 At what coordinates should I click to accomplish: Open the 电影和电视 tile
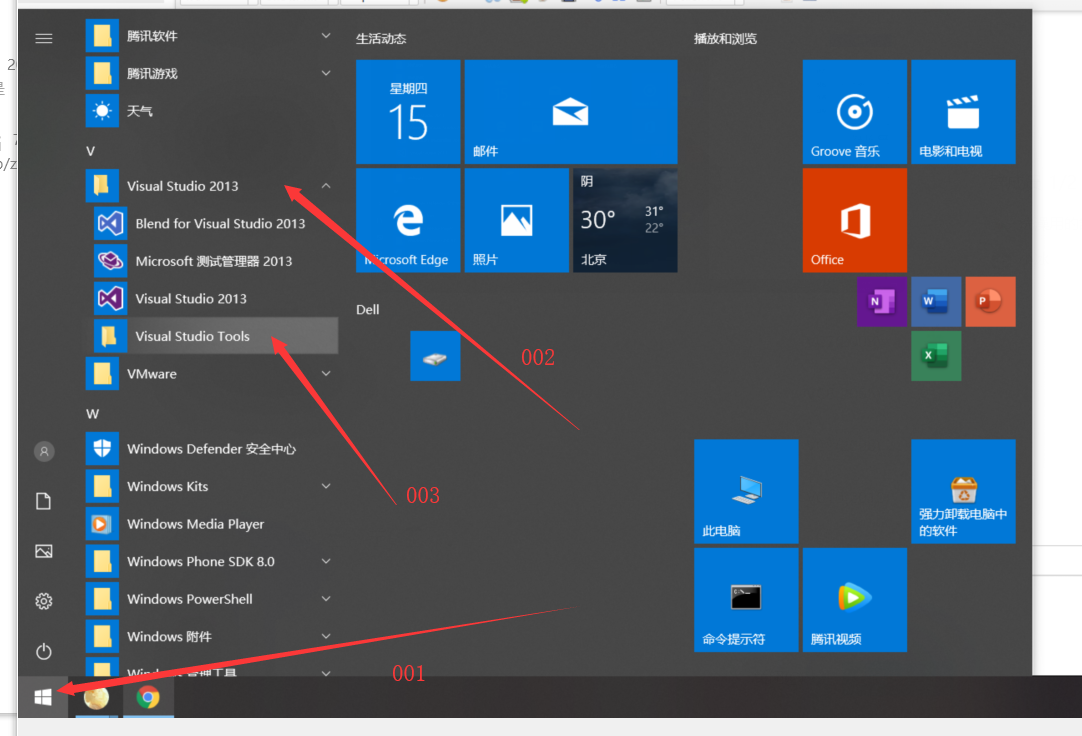pyautogui.click(x=963, y=112)
